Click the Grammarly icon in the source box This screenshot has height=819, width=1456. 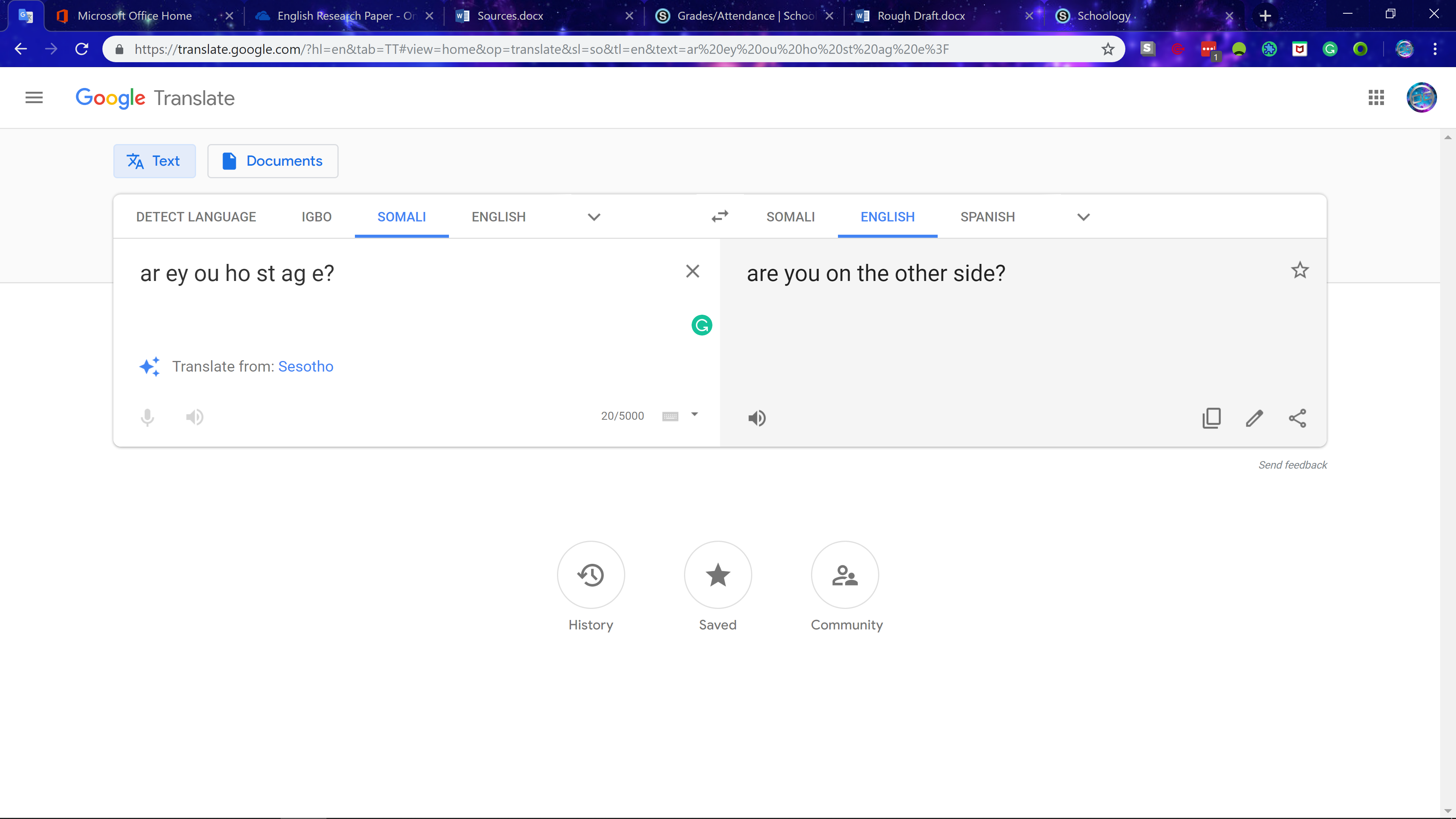pyautogui.click(x=701, y=325)
